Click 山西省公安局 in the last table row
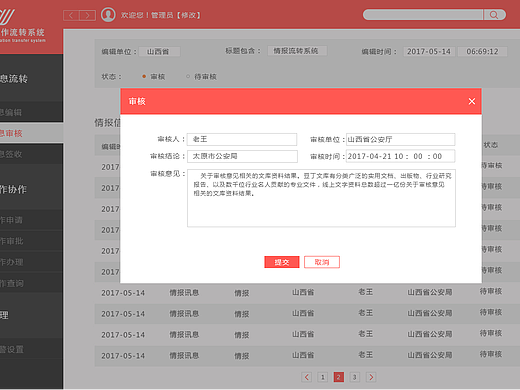This screenshot has height=390, width=520. (430, 355)
